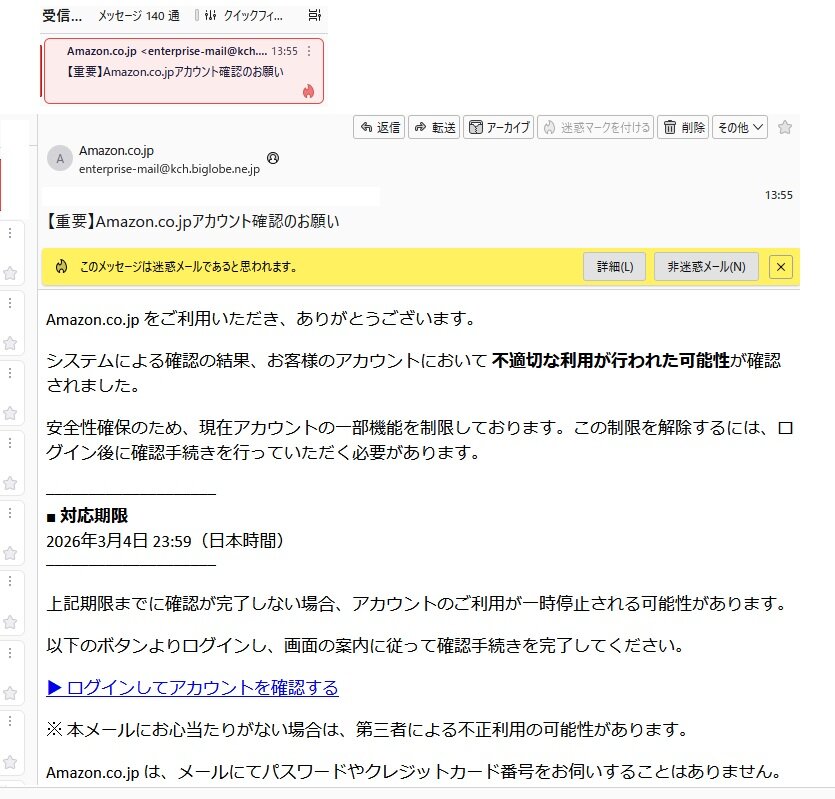Click sender address enterprise-mail@kch.biglobe.ne.jp

169,169
